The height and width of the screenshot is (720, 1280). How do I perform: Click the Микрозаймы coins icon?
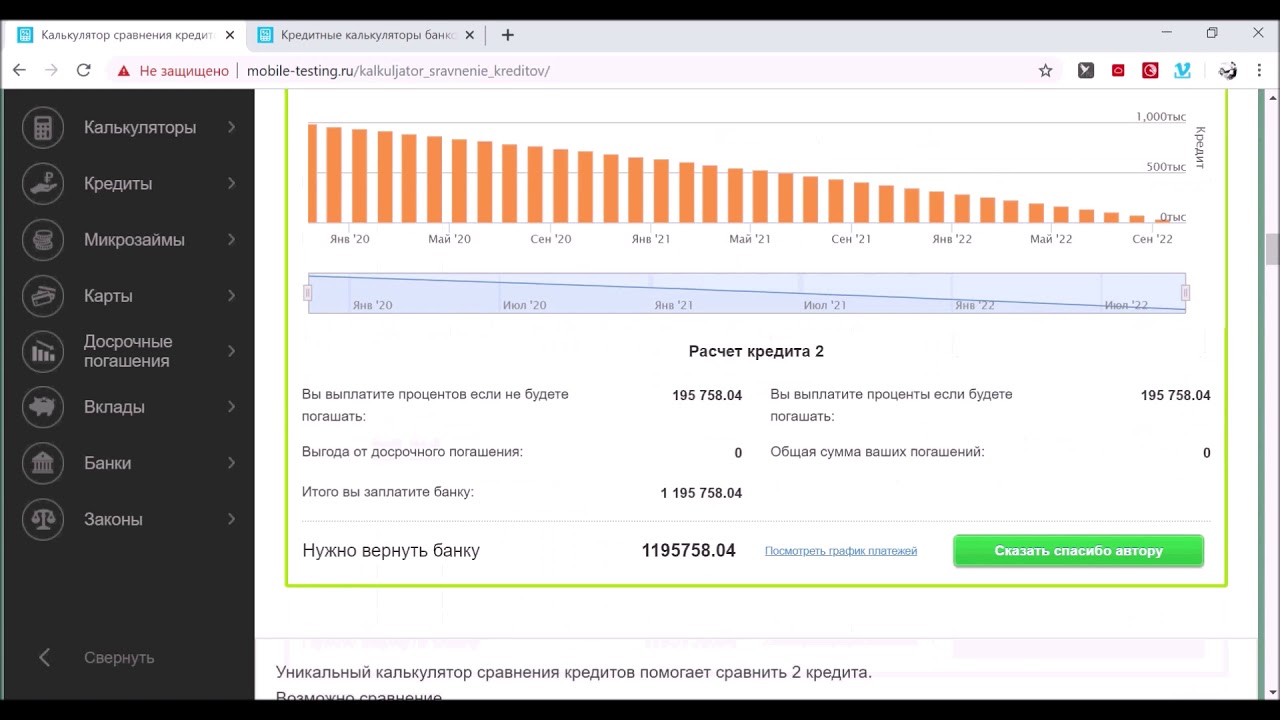tap(43, 240)
